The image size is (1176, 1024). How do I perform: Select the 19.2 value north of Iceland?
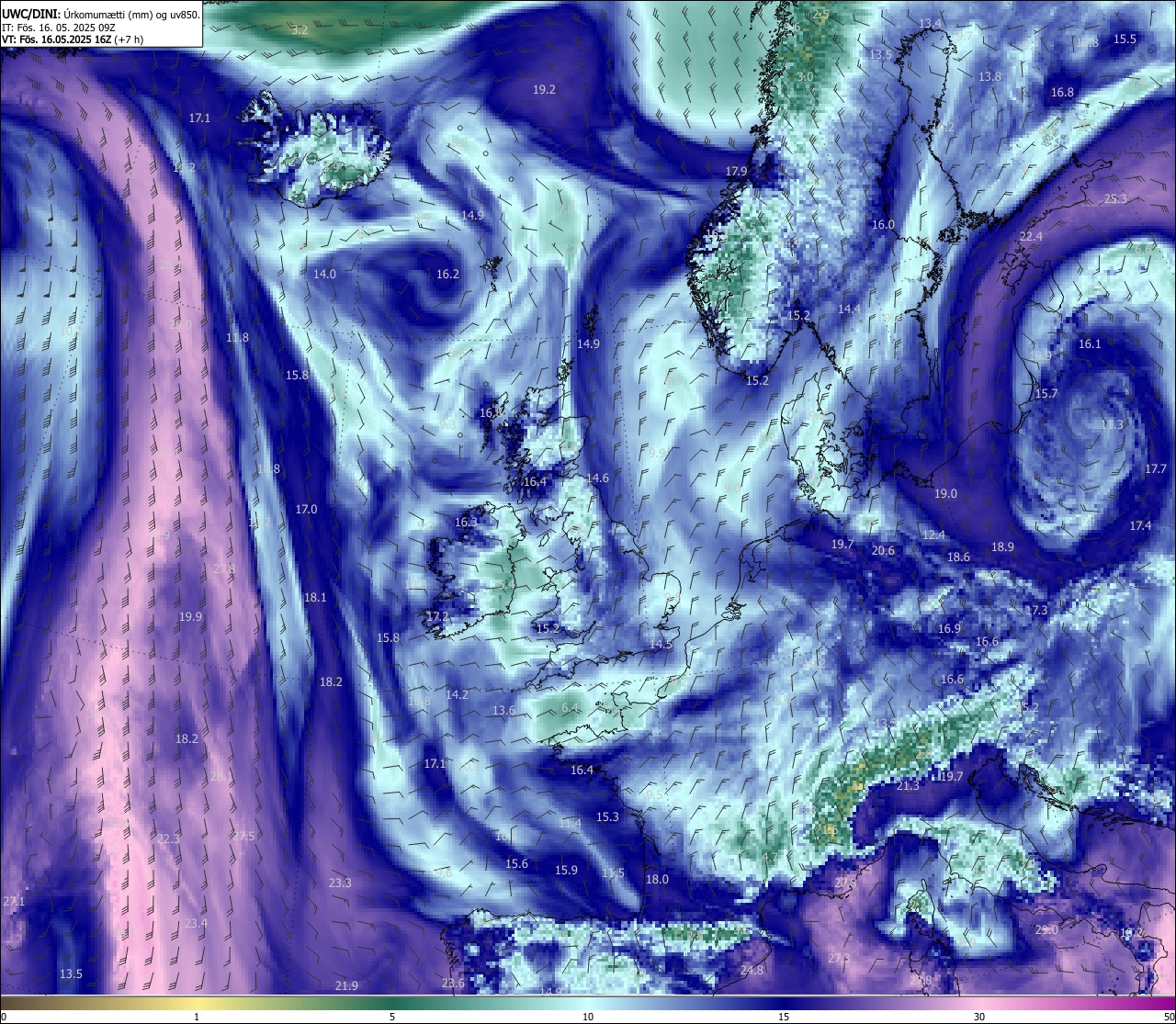[544, 89]
